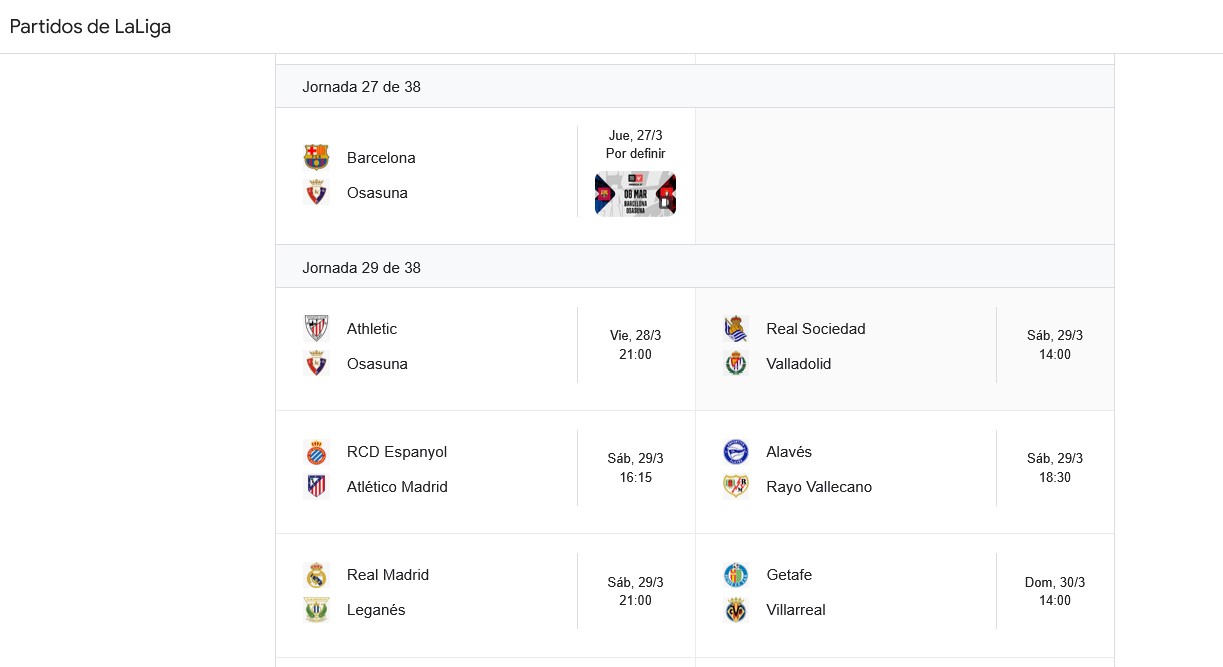Click the Getafe club crest icon
The image size is (1223, 667).
(736, 575)
